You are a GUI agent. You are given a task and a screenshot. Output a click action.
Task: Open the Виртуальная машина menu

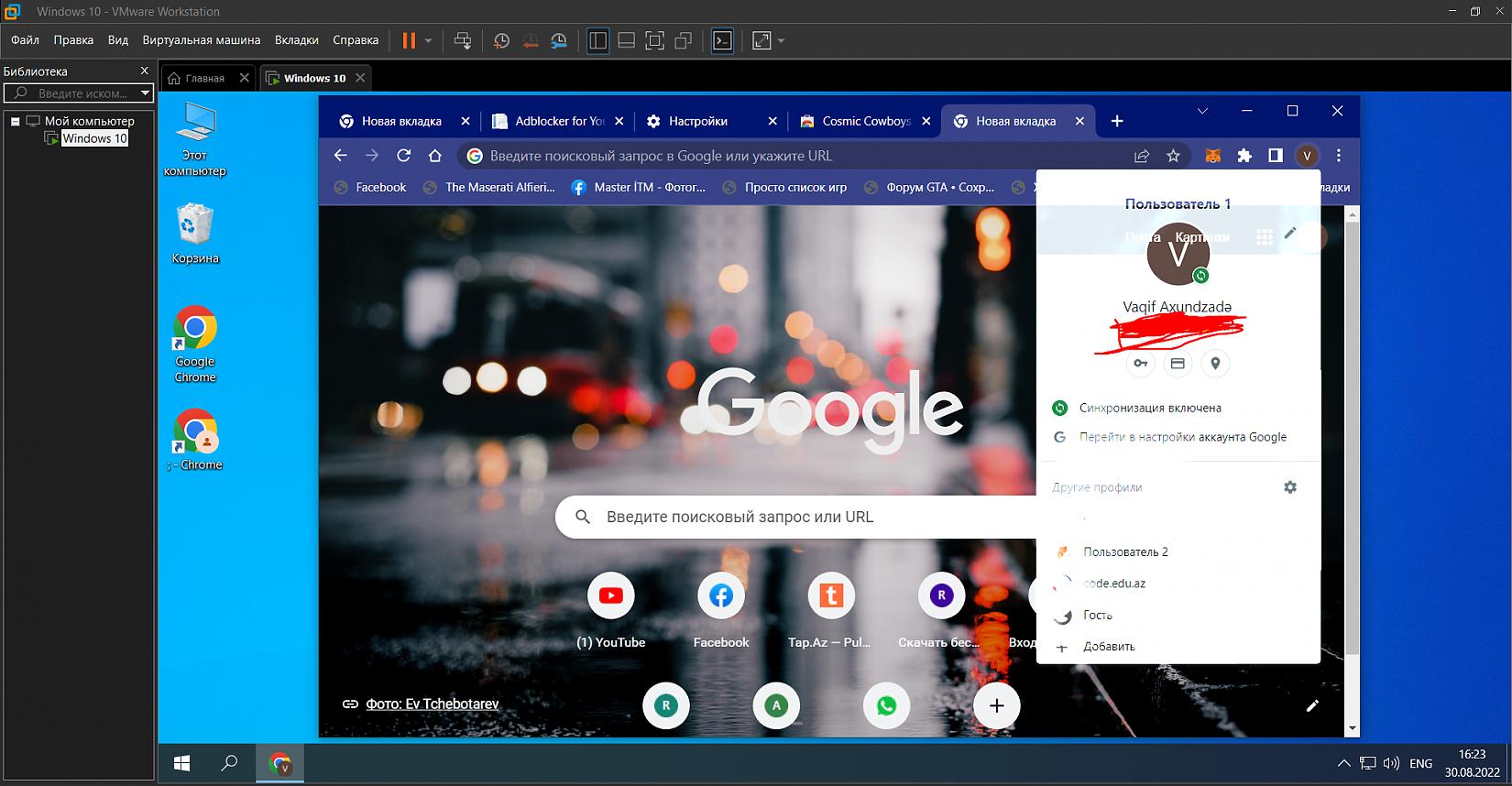[x=201, y=40]
